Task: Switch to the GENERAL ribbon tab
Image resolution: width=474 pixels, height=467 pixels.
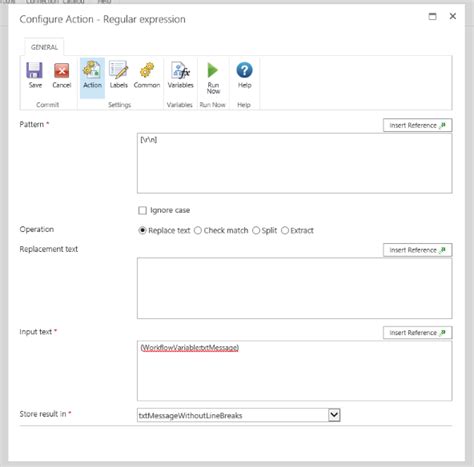Action: [x=44, y=47]
